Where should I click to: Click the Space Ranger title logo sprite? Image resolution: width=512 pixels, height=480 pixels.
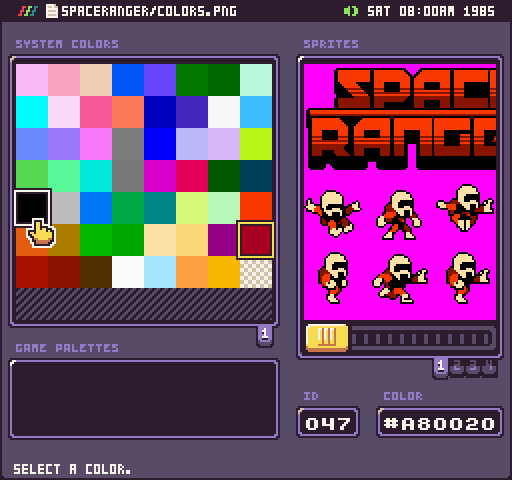(401, 118)
